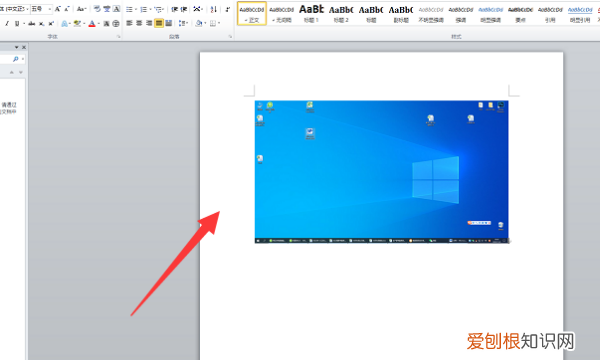Image resolution: width=600 pixels, height=360 pixels.
Task: Go to previous navigation result arrow
Action: point(11,72)
